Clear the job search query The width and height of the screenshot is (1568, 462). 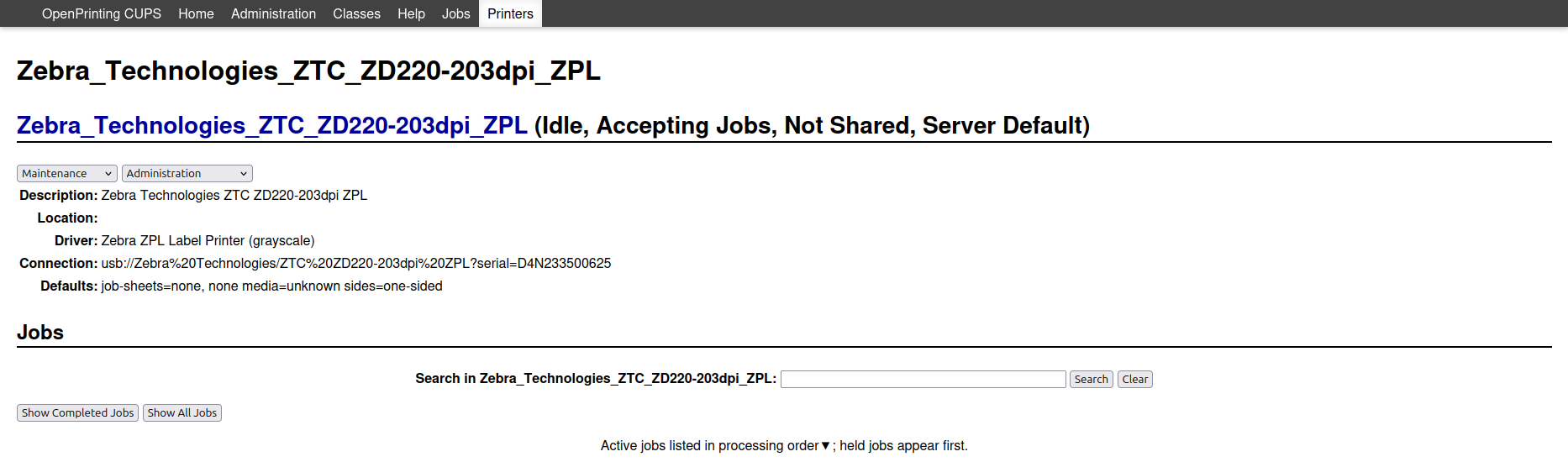pos(1134,380)
